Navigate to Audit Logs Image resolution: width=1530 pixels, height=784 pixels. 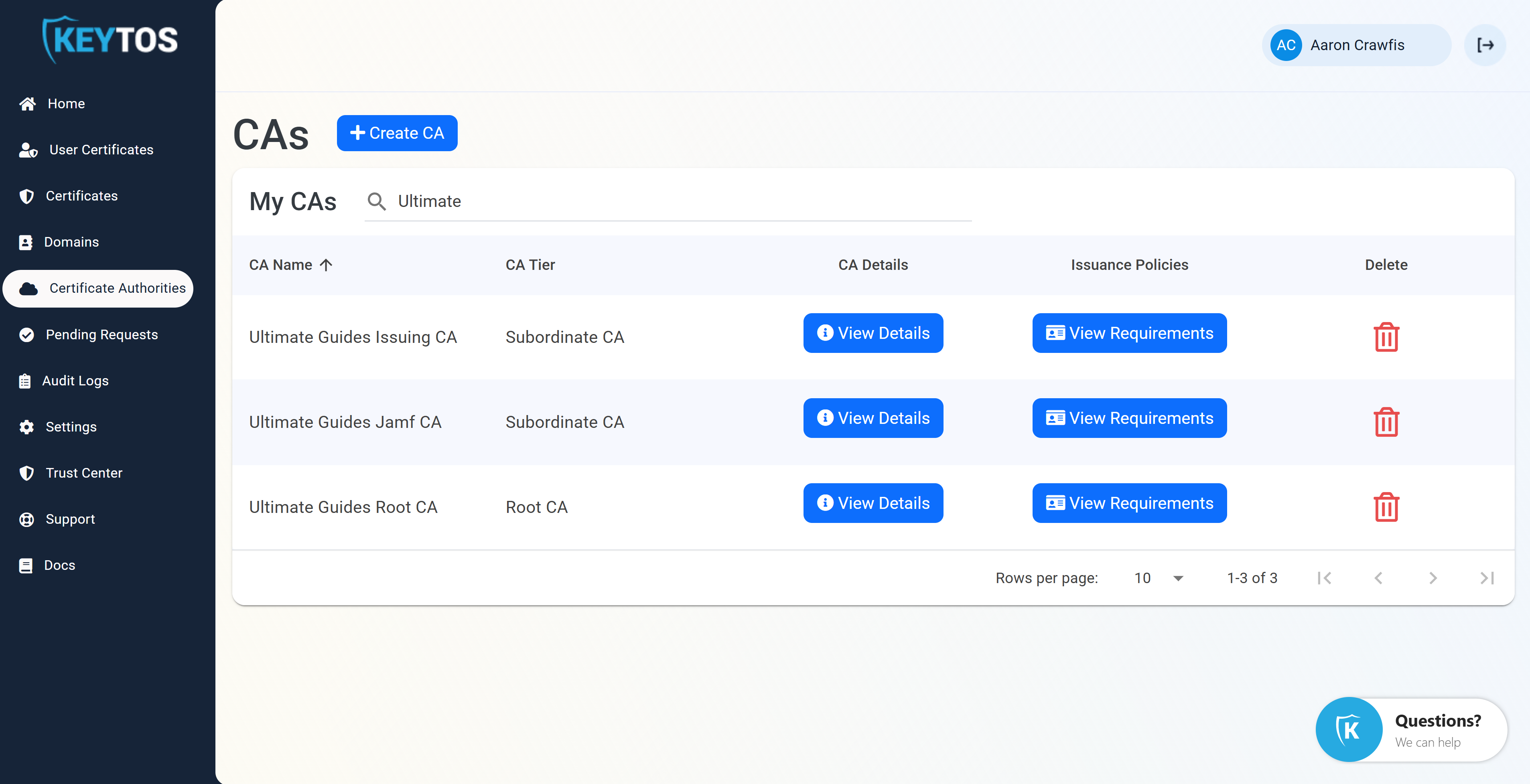point(75,381)
